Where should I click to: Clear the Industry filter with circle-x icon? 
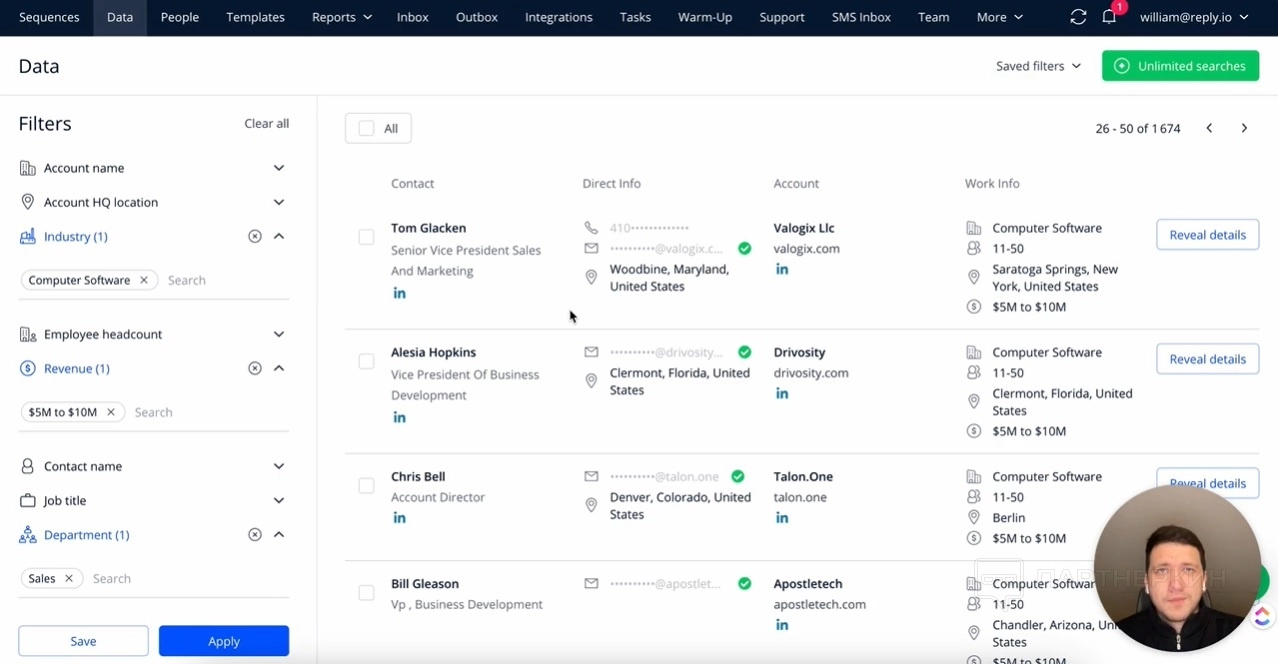255,236
